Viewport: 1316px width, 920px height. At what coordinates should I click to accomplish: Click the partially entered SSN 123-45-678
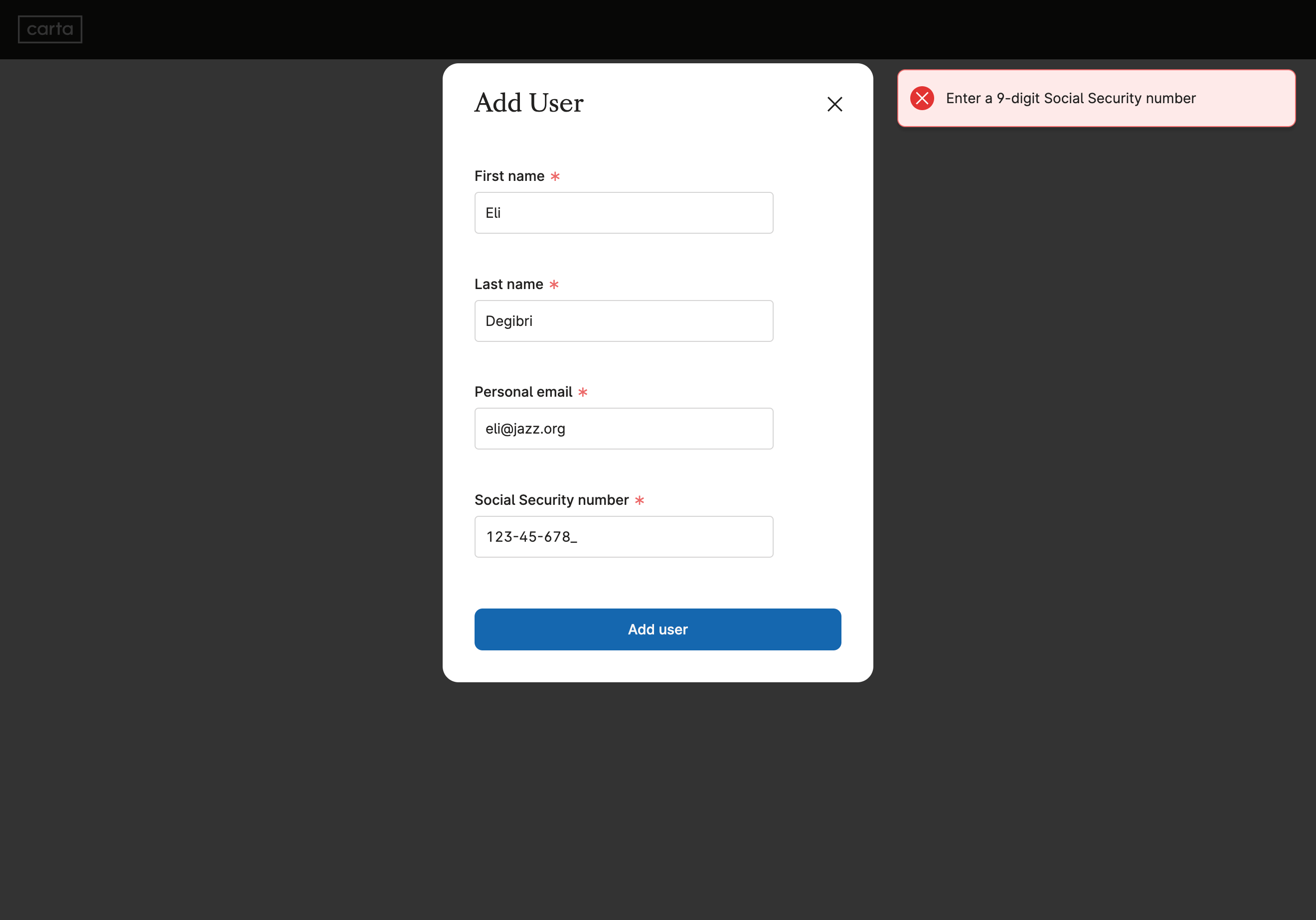click(531, 537)
